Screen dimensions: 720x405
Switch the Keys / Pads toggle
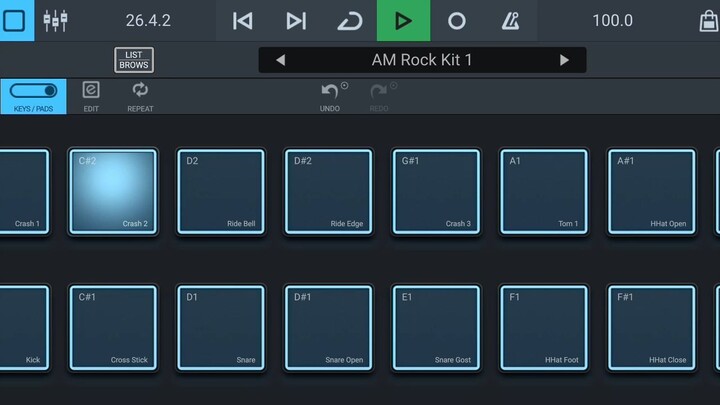33,95
